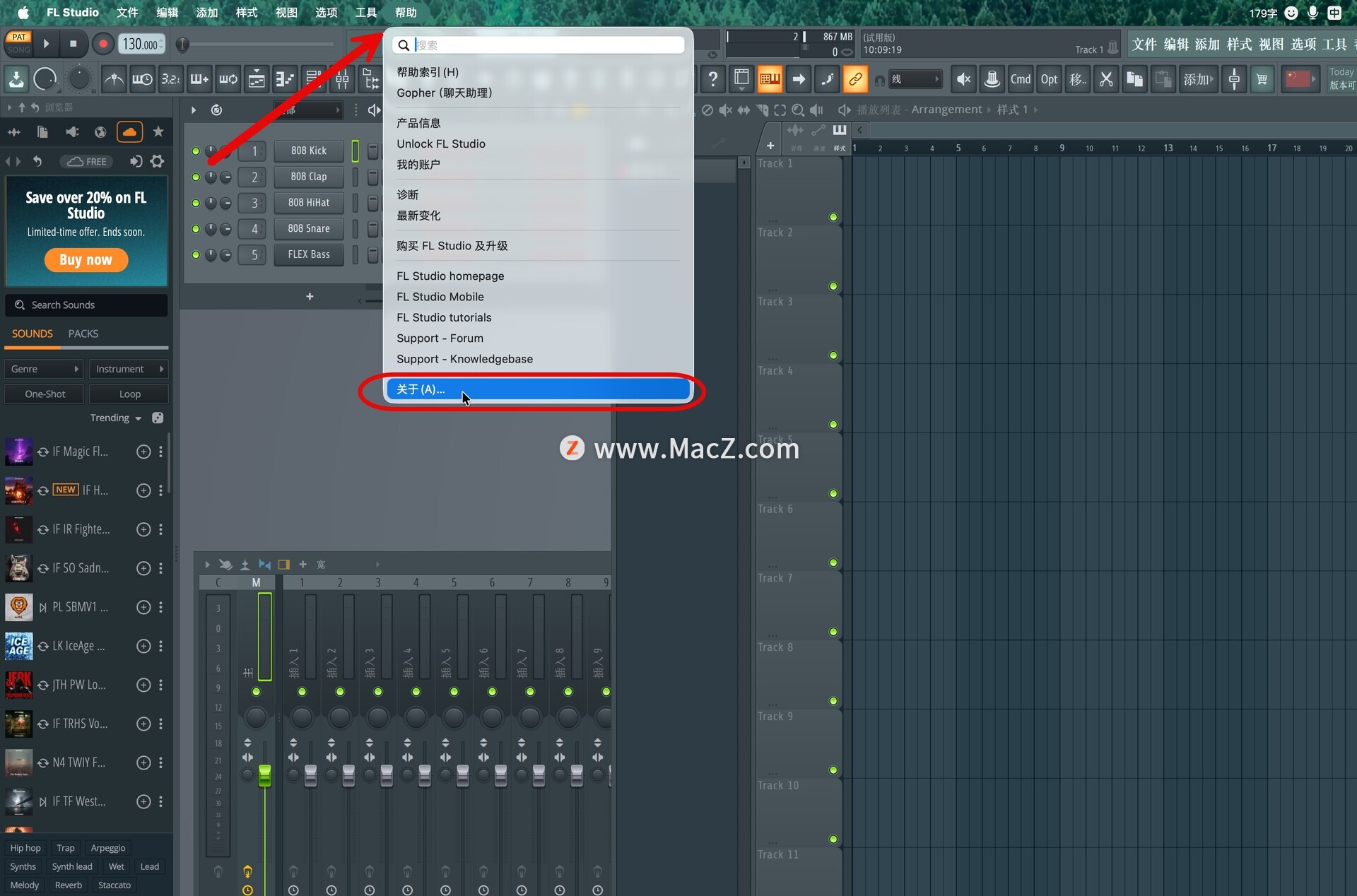1357x896 pixels.
Task: Click the copy icon in toolbar
Action: tap(1134, 79)
